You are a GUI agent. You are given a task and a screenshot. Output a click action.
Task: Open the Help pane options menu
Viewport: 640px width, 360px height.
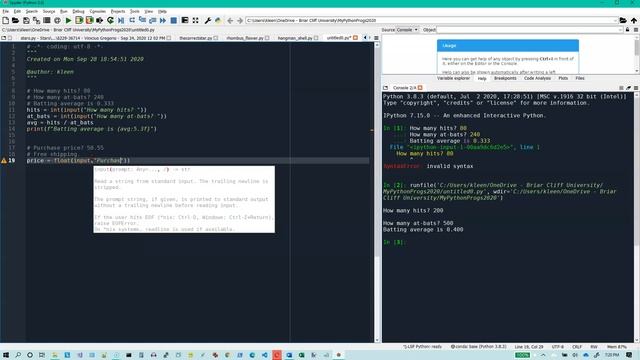click(636, 30)
